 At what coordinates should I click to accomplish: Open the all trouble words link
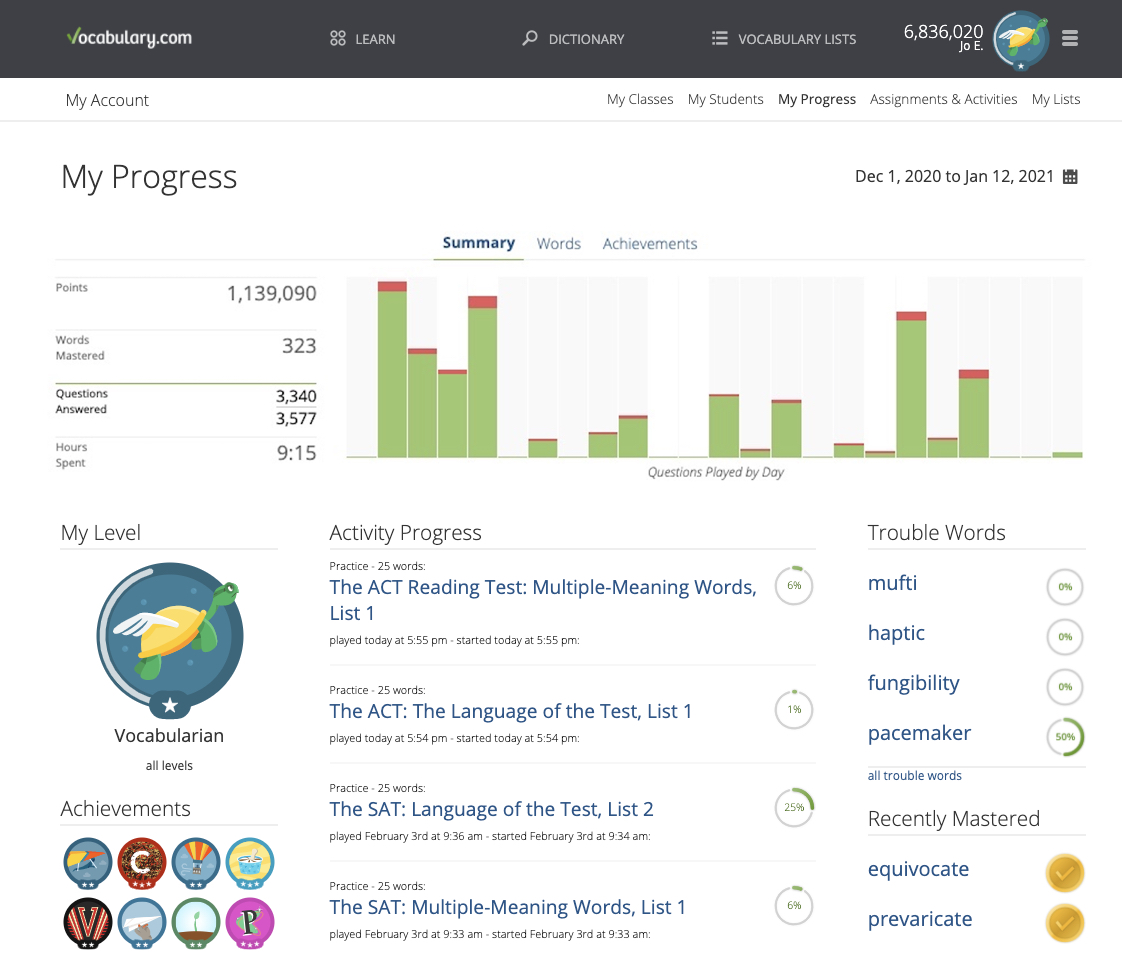(914, 776)
